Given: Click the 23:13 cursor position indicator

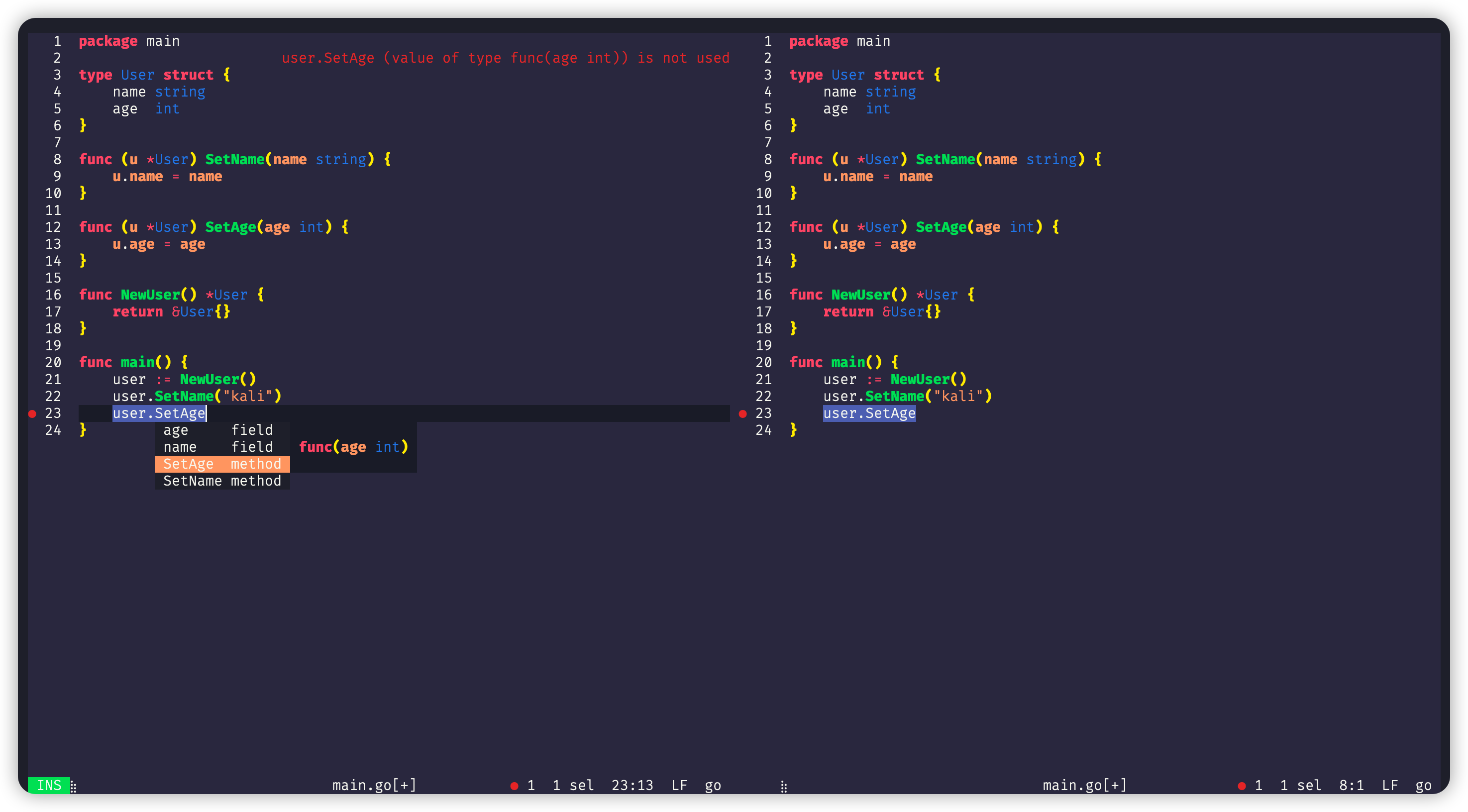Looking at the screenshot, I should [632, 785].
